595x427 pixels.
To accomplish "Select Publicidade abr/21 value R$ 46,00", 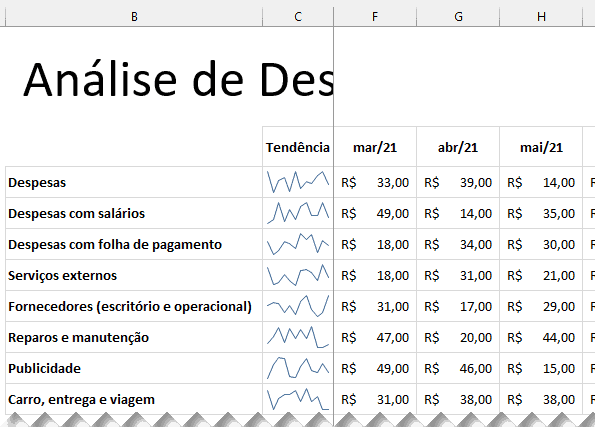I will point(458,368).
